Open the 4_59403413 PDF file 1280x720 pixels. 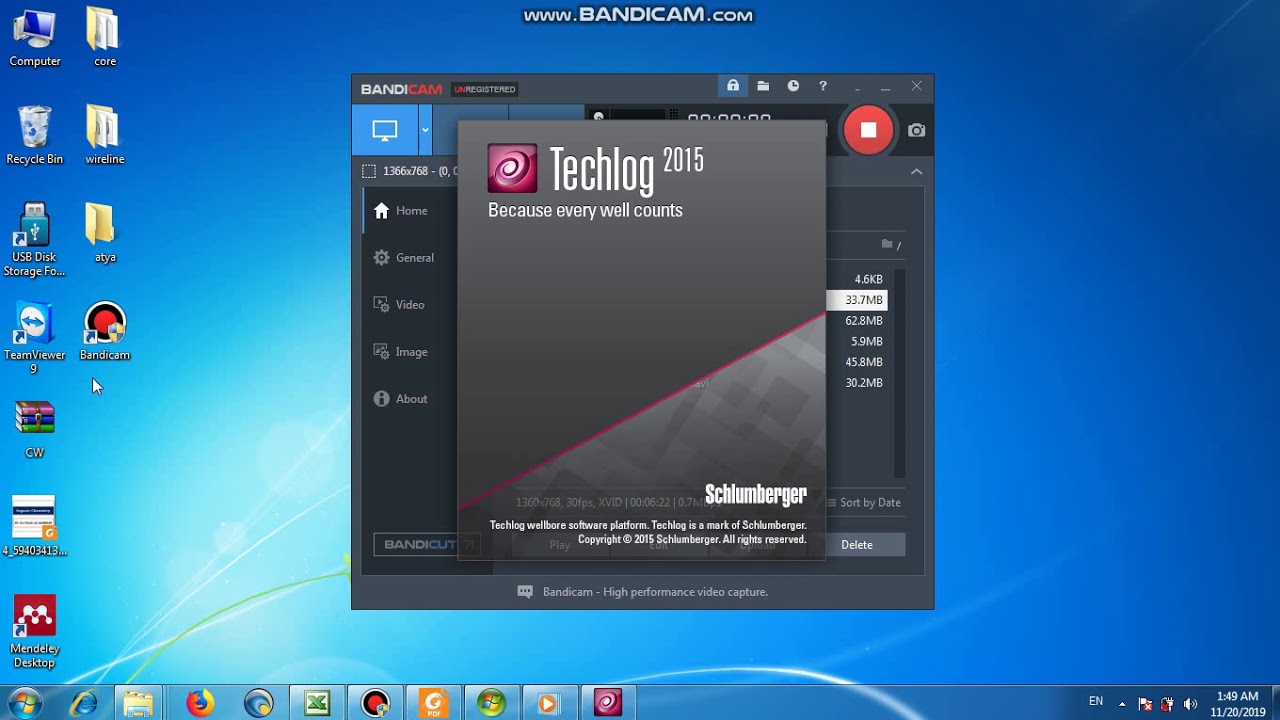pyautogui.click(x=35, y=526)
